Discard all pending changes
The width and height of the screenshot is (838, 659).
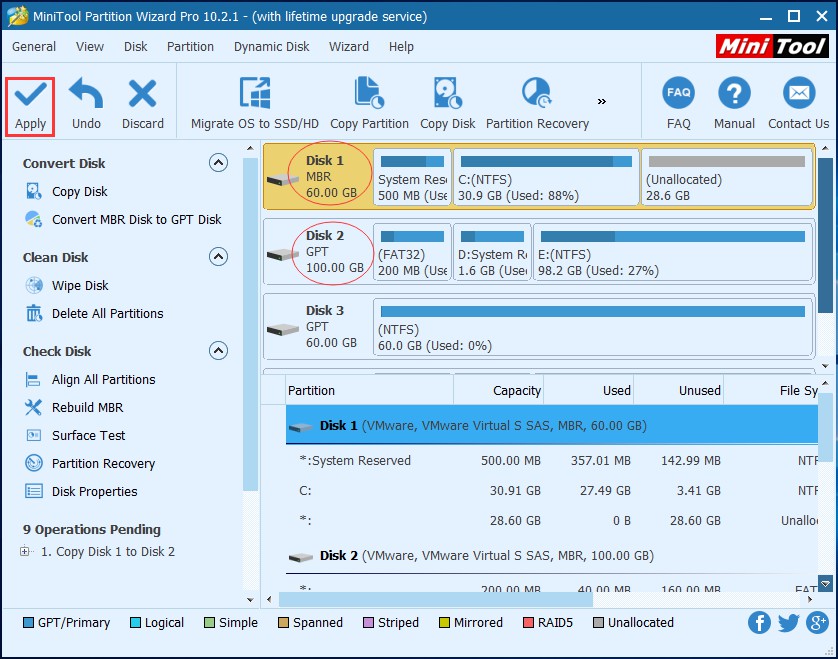coord(143,105)
